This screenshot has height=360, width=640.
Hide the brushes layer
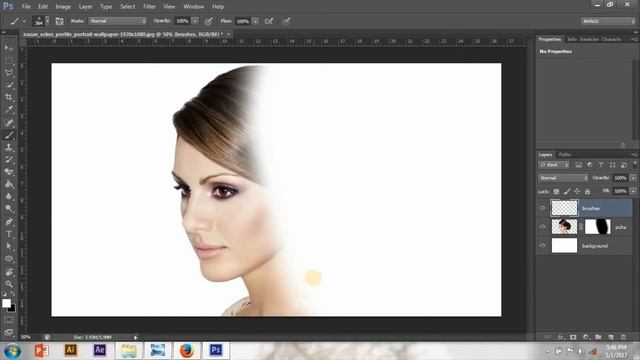pyautogui.click(x=542, y=208)
